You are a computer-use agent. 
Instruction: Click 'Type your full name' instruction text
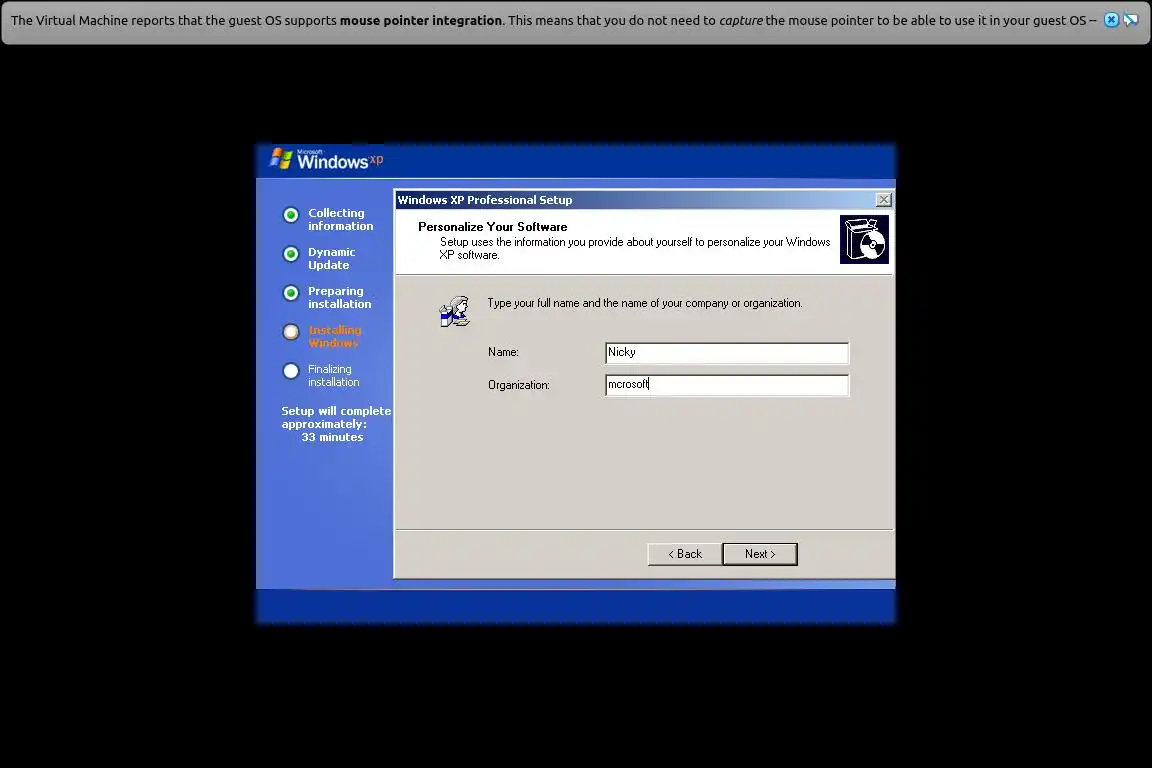tap(644, 303)
